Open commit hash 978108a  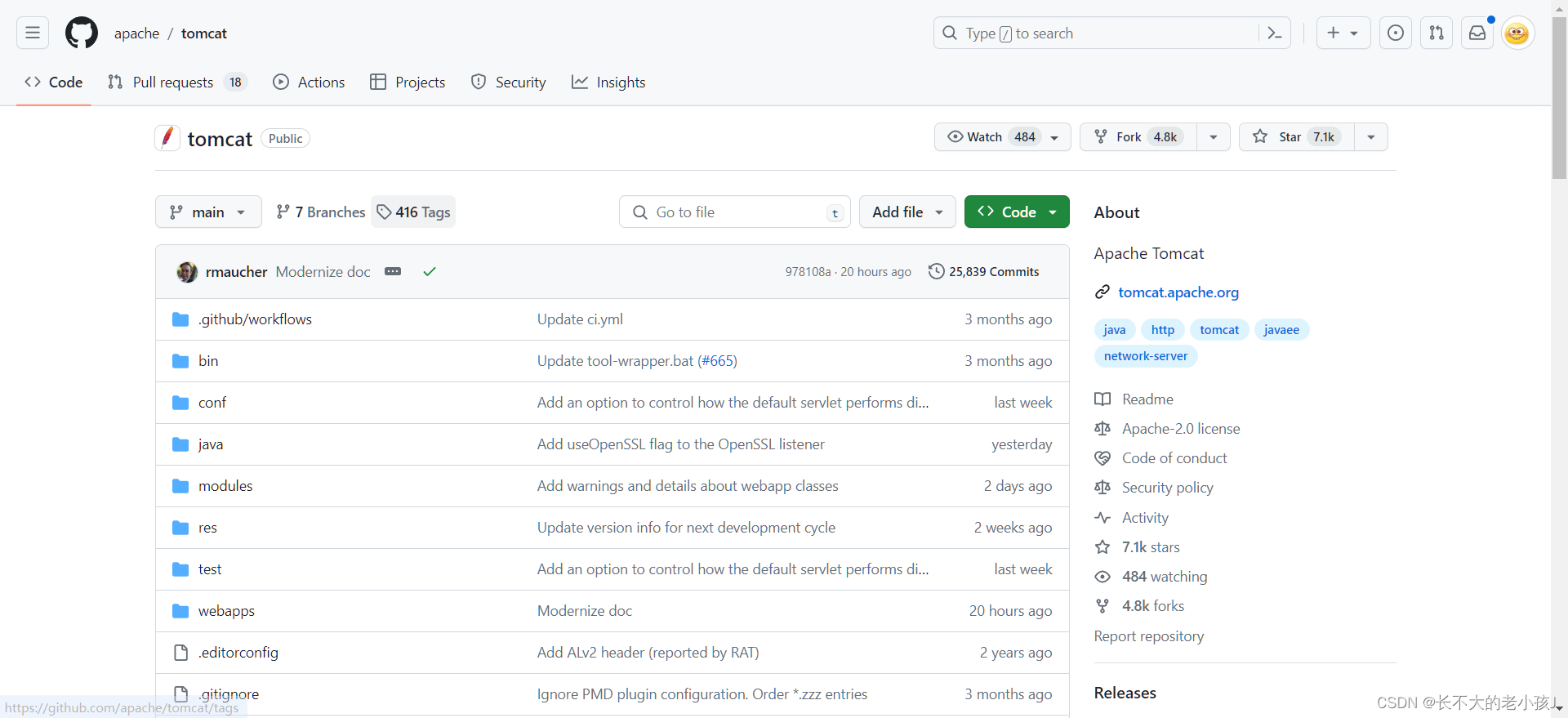tap(808, 272)
